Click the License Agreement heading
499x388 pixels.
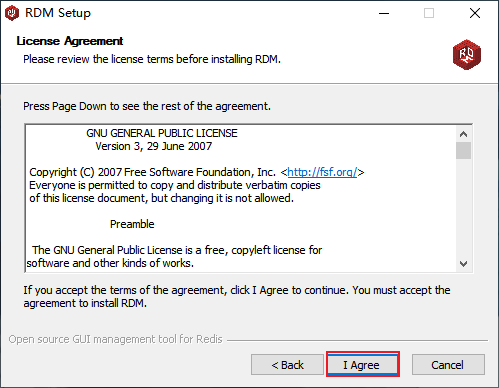tap(70, 41)
